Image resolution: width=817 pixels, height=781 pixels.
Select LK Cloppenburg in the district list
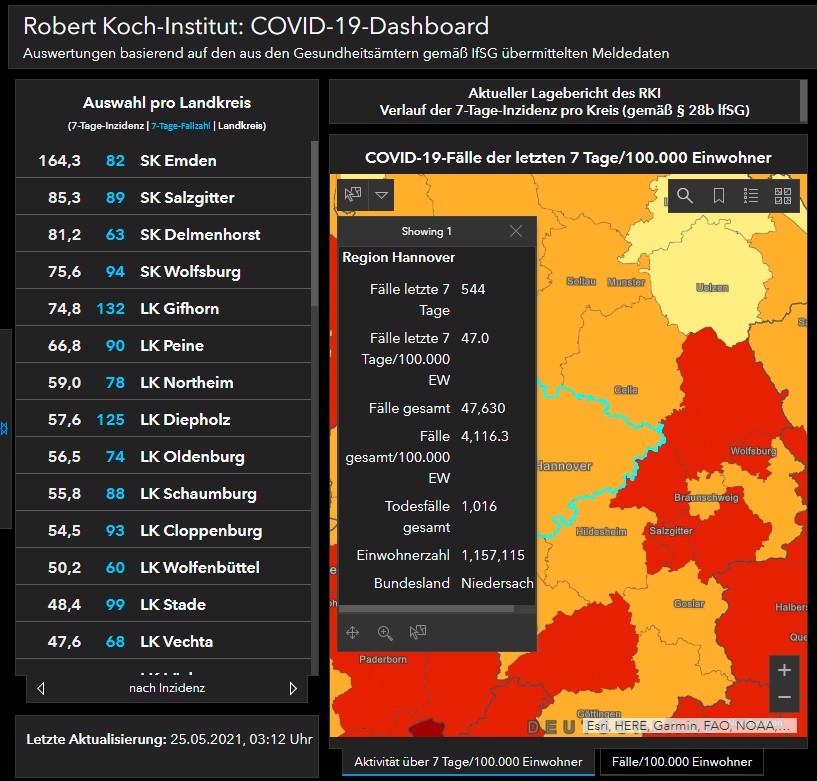163,530
